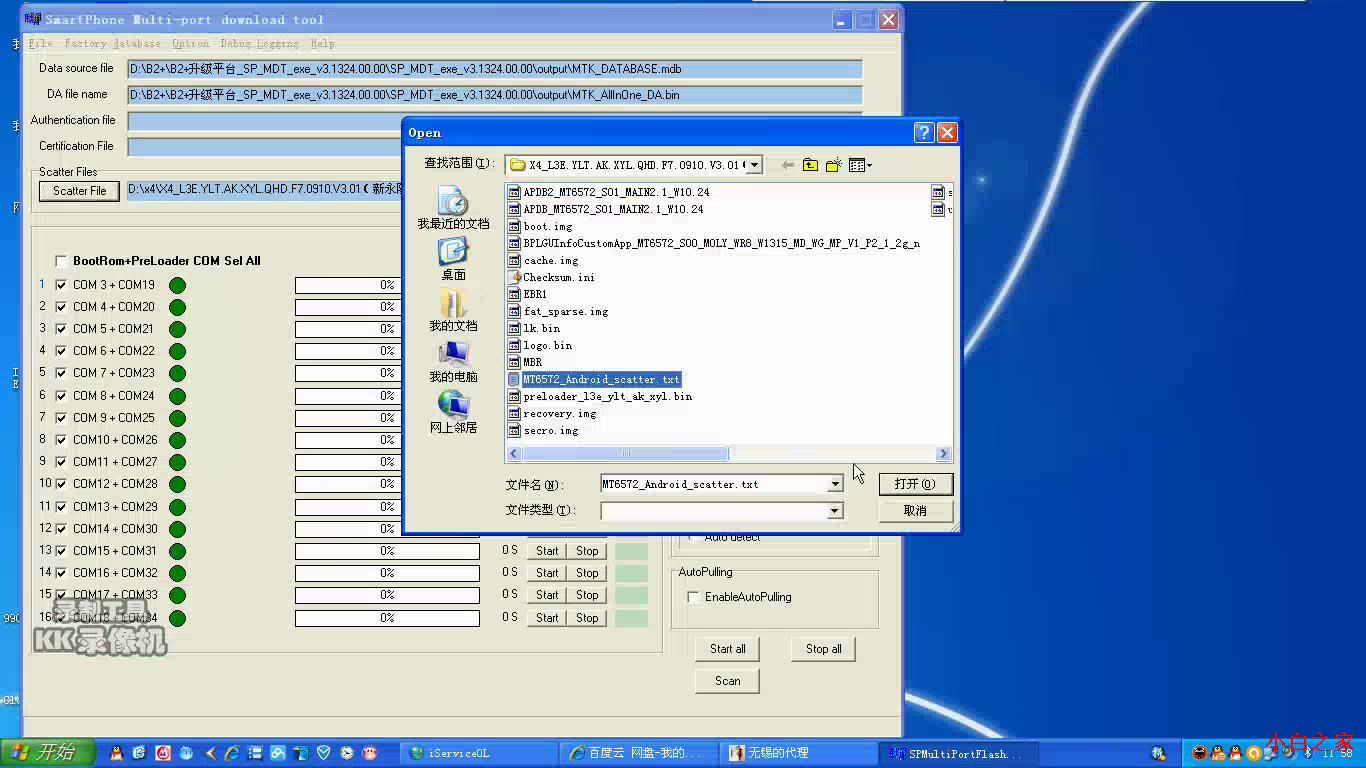Click the QQ penguin icon in quick launch
The image size is (1366, 768).
[x=117, y=753]
